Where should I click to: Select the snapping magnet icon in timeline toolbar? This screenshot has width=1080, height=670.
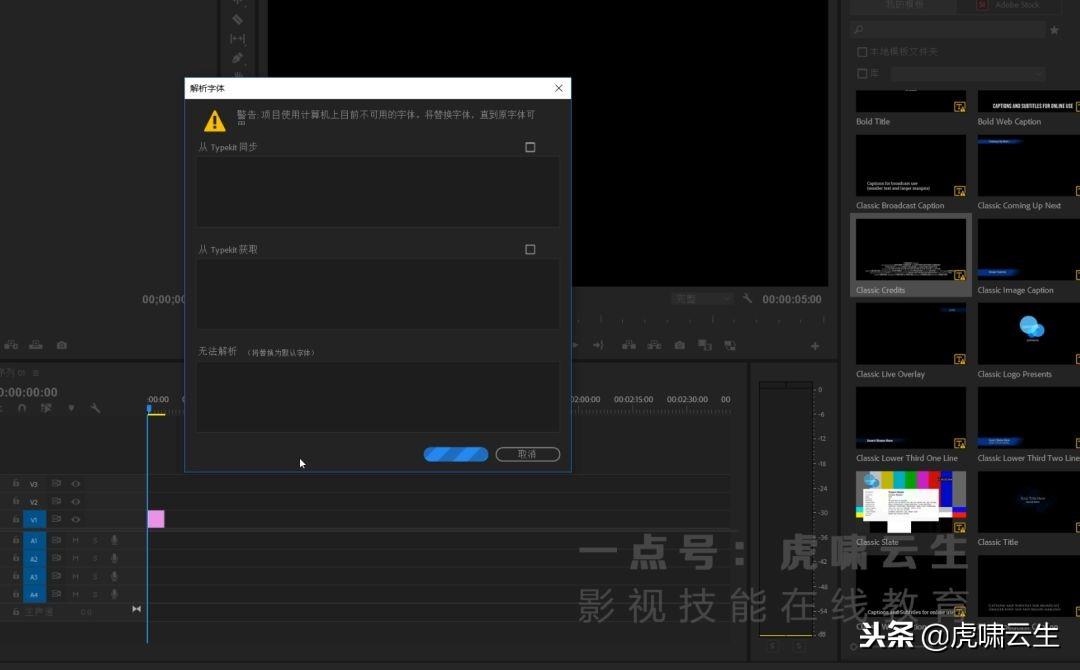[x=22, y=408]
